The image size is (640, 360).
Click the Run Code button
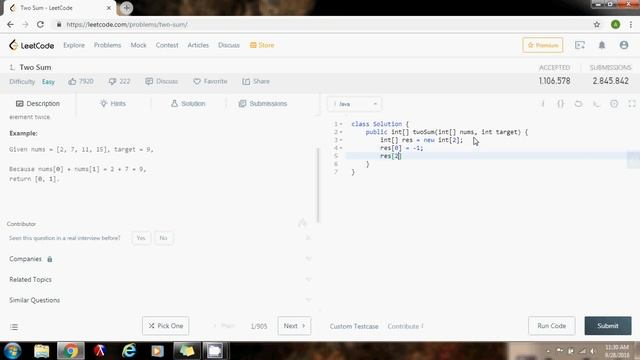[551, 326]
